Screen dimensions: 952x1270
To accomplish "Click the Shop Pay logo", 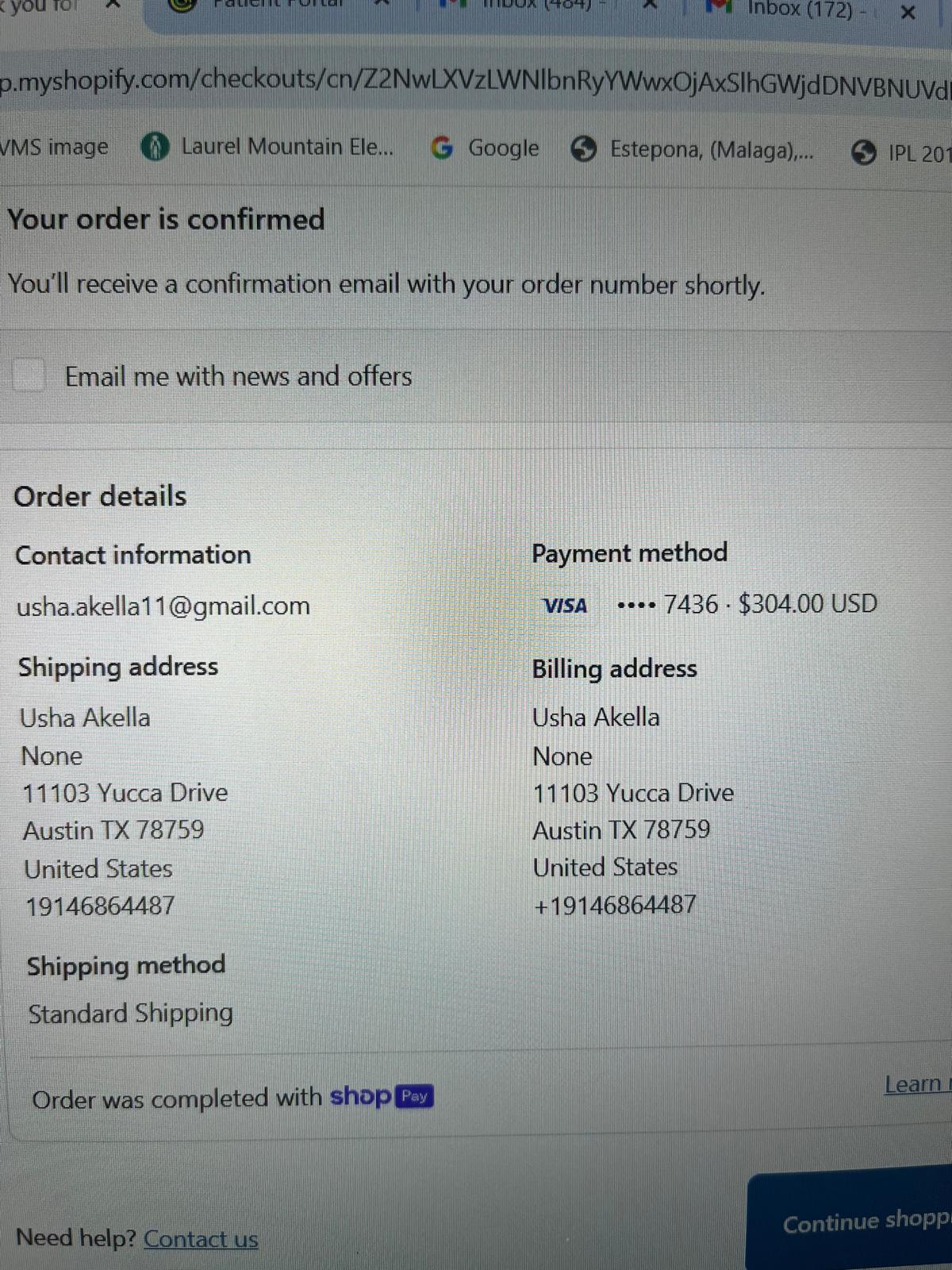I will (382, 1096).
